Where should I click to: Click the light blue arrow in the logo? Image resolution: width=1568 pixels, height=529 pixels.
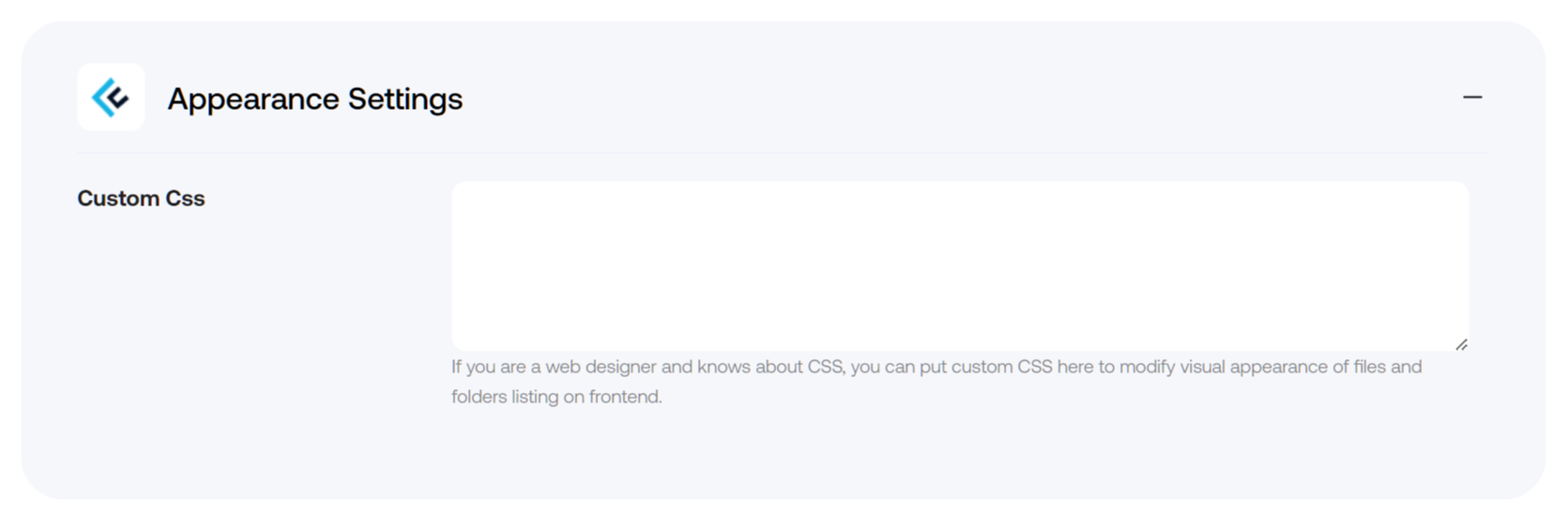(102, 98)
